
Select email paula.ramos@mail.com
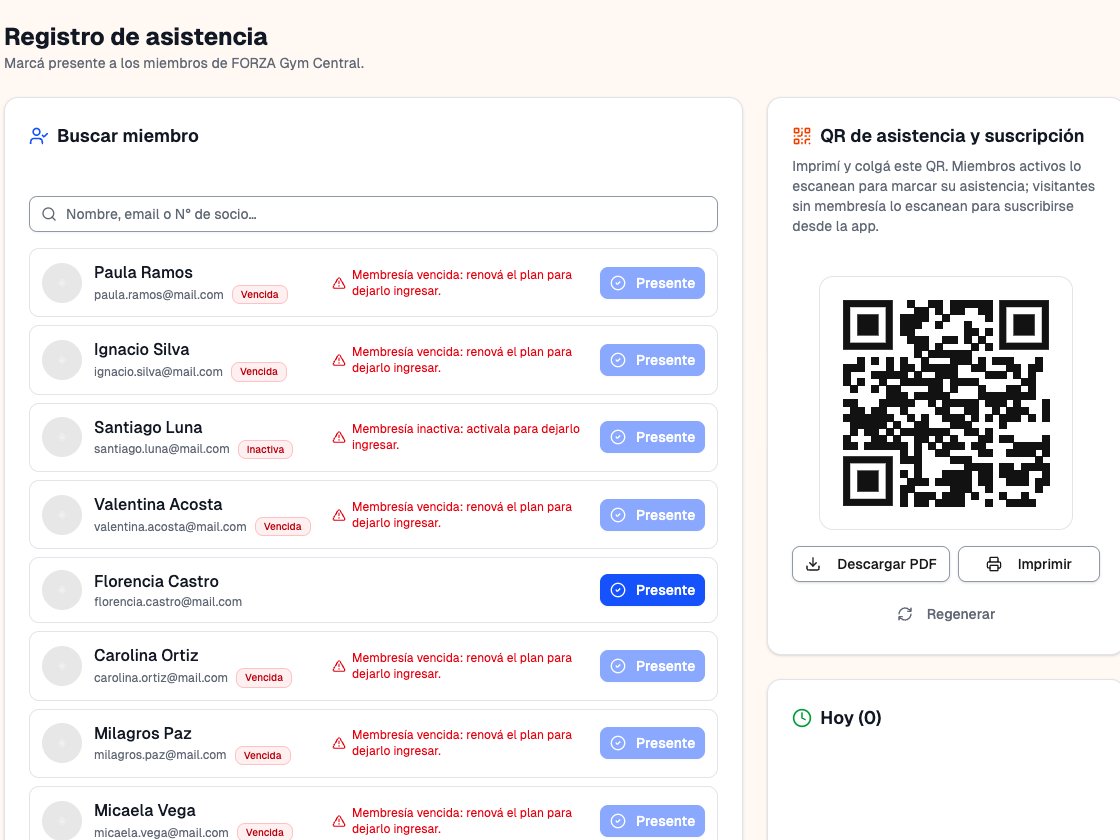(x=159, y=295)
